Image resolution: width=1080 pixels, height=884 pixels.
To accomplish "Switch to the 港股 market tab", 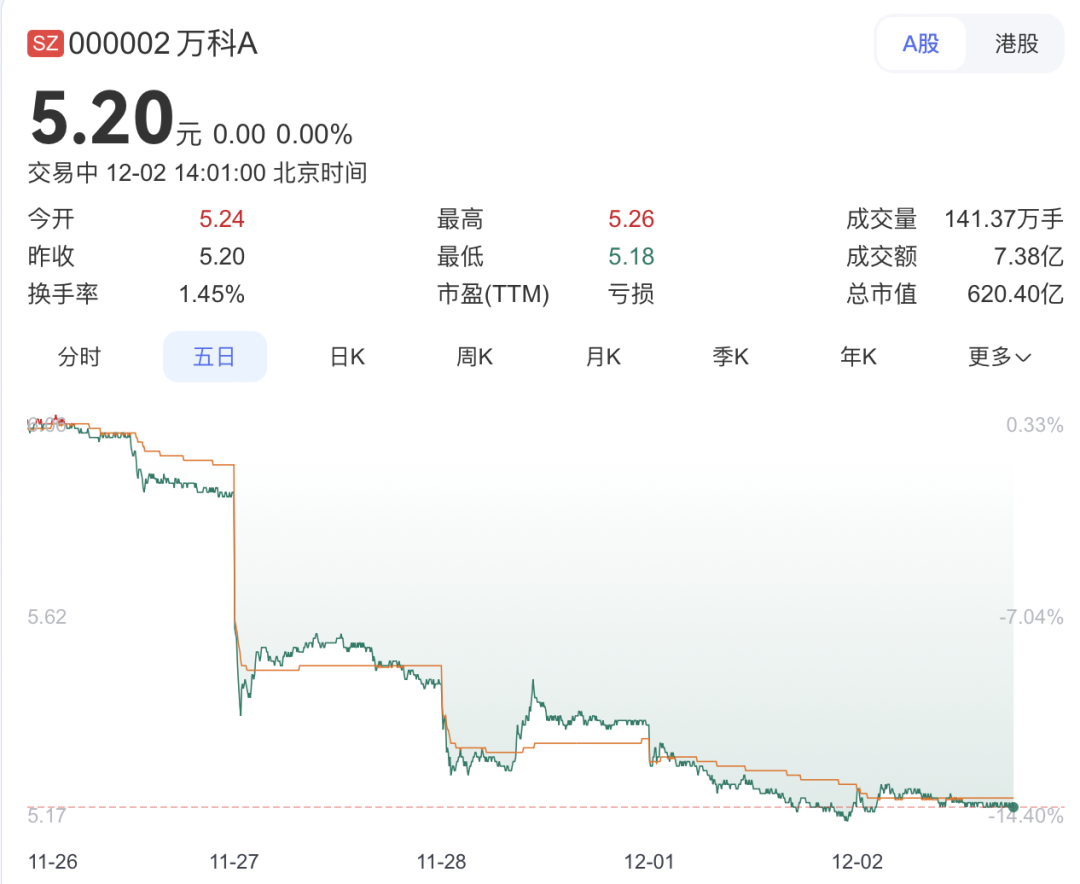I will (1016, 44).
